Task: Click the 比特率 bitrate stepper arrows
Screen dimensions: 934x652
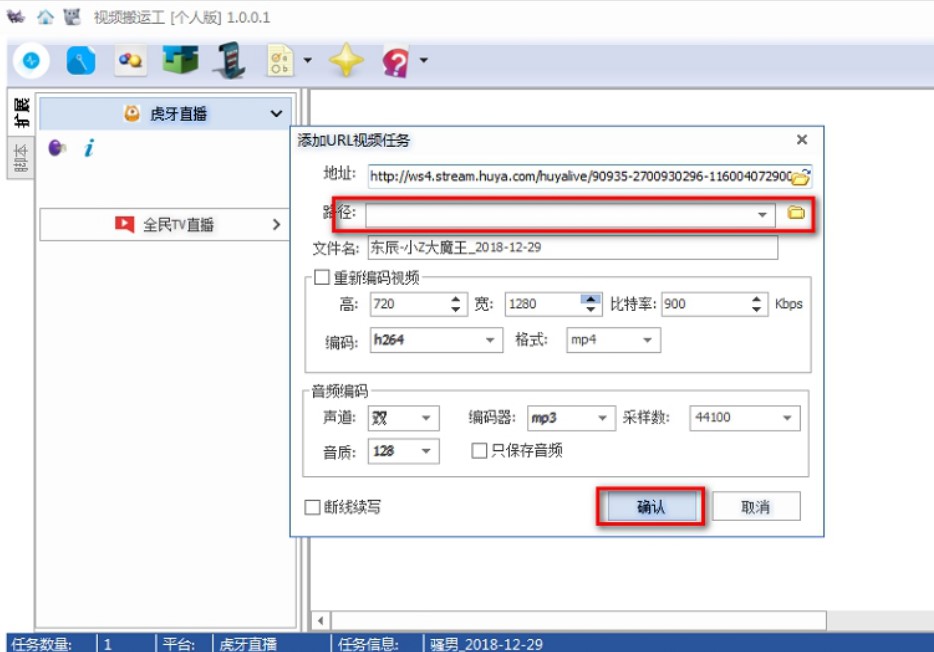Action: click(756, 304)
